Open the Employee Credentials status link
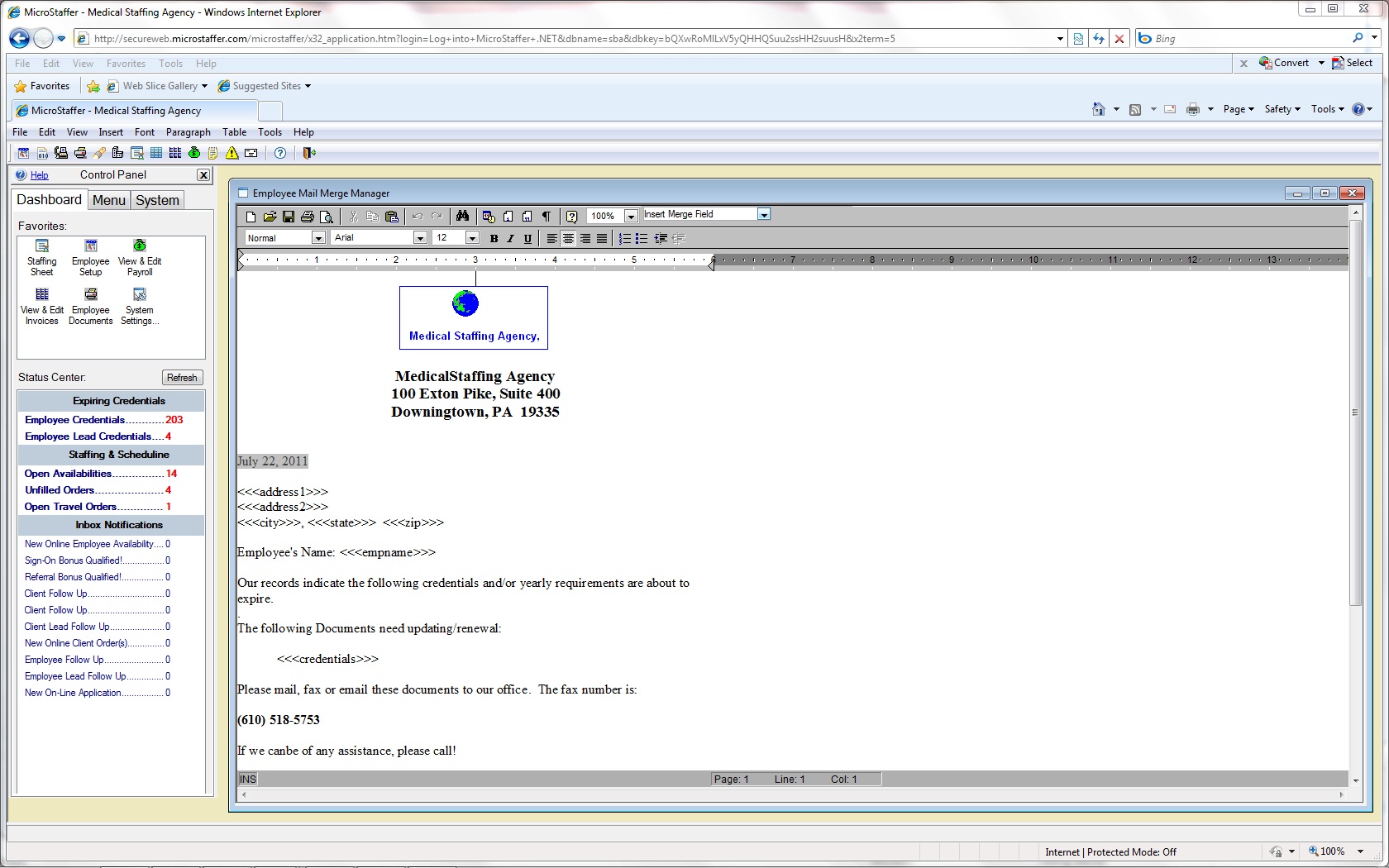 click(75, 420)
